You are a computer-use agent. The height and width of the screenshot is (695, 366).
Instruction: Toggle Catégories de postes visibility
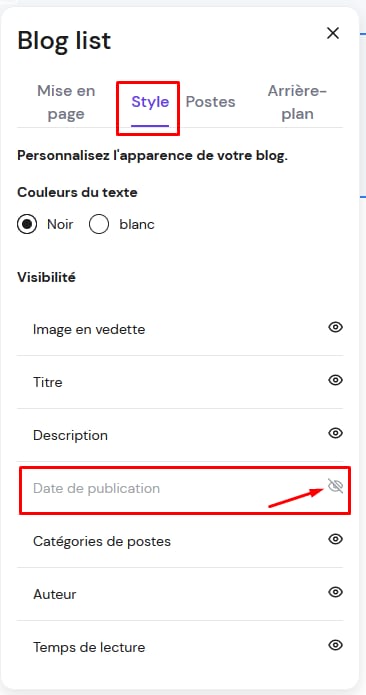(x=335, y=539)
